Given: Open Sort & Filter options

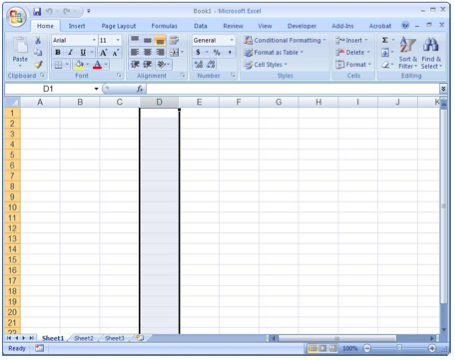Looking at the screenshot, I should tap(408, 53).
